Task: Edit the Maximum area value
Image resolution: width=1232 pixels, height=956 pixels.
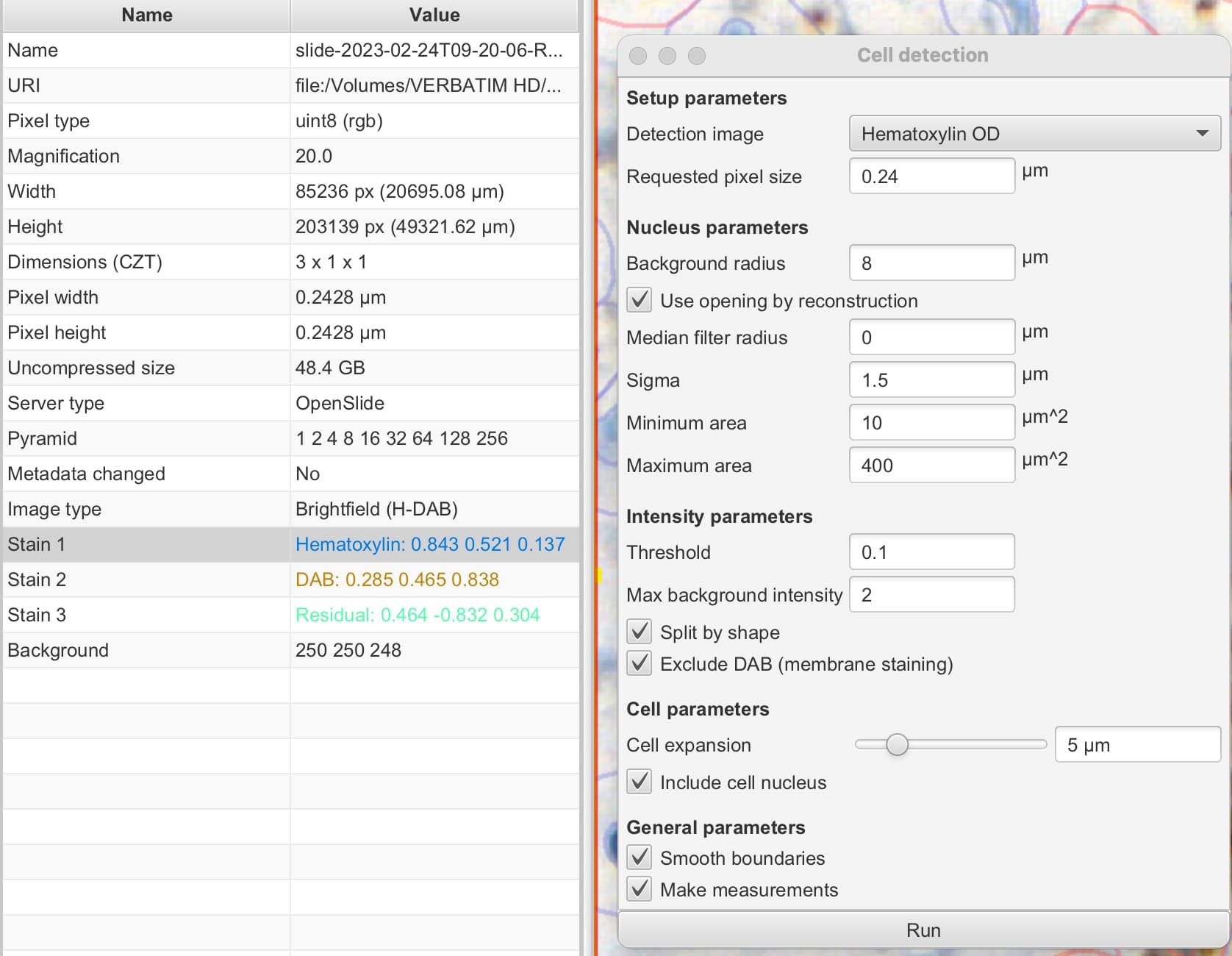Action: click(x=931, y=465)
